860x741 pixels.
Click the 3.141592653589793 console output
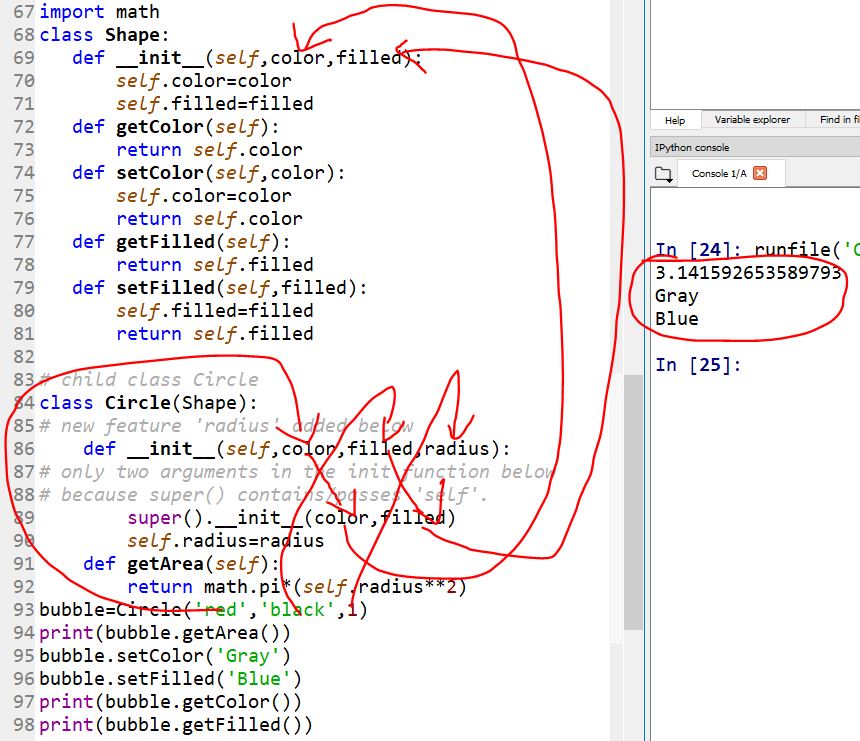pos(748,273)
